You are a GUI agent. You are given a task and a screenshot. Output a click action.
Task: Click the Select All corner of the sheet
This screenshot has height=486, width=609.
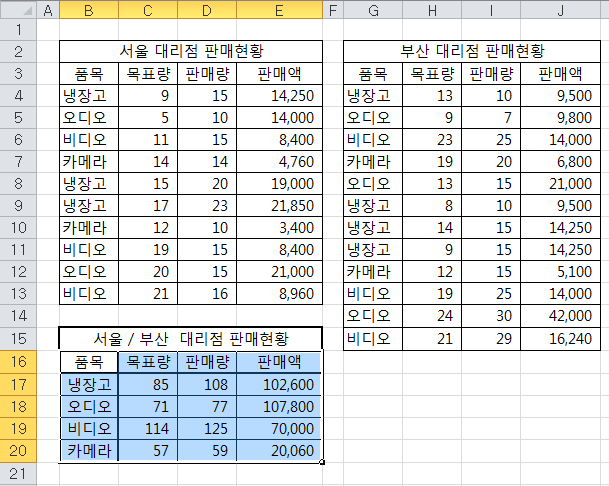[18, 9]
